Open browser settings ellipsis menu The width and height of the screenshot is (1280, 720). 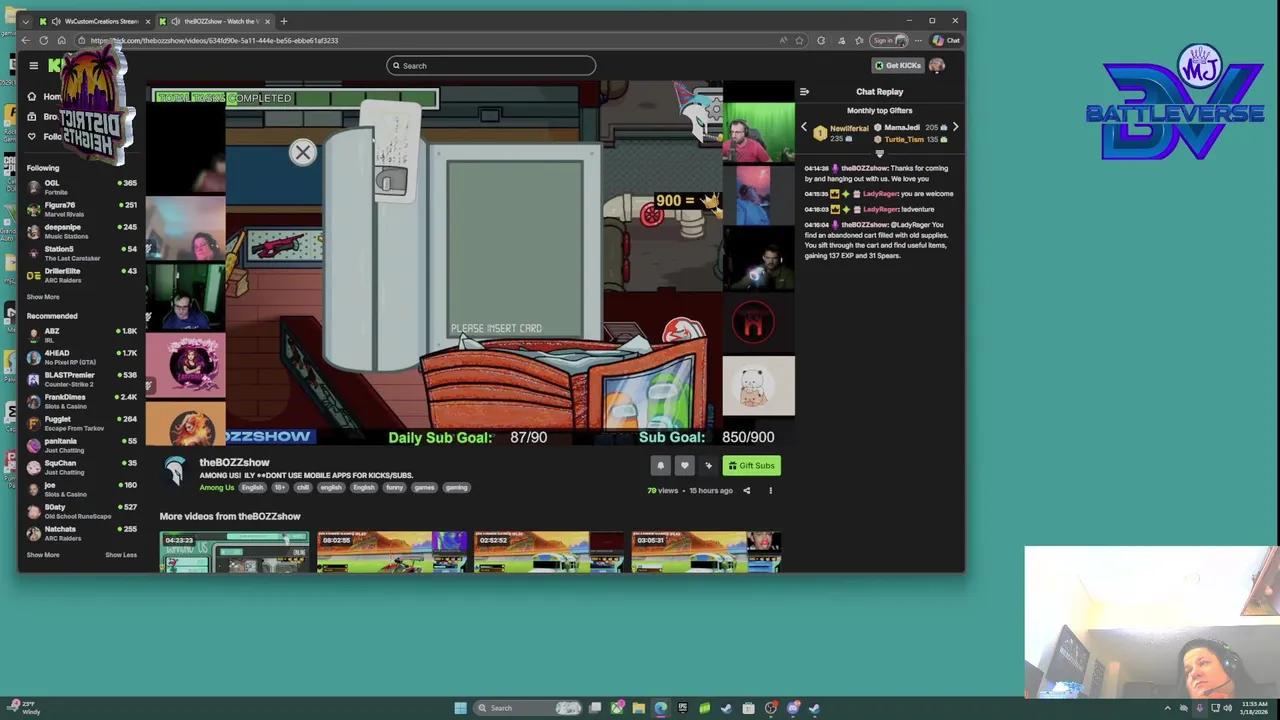point(917,41)
